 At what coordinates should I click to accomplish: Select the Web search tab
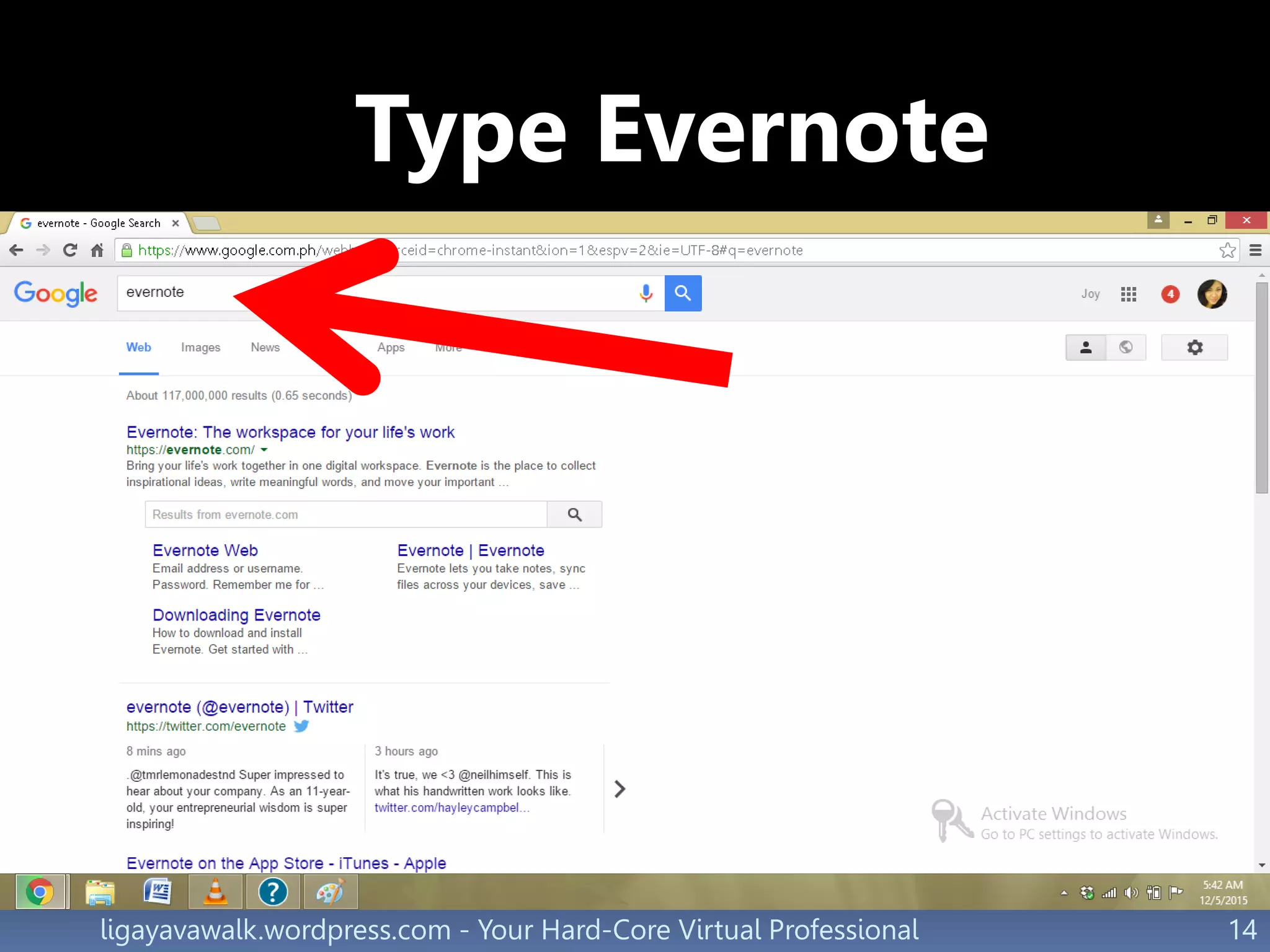139,348
